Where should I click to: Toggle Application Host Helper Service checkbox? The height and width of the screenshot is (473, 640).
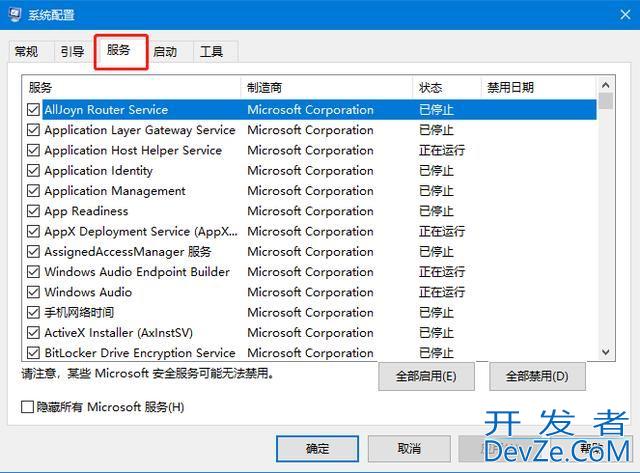(x=33, y=150)
